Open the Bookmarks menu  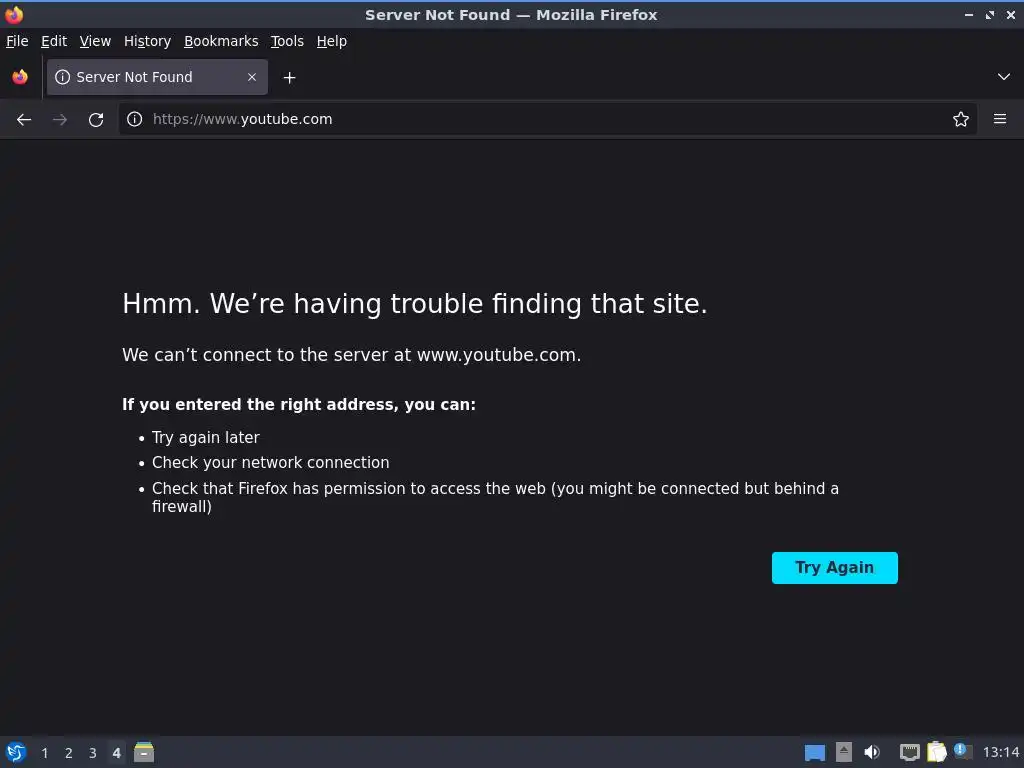pyautogui.click(x=221, y=41)
